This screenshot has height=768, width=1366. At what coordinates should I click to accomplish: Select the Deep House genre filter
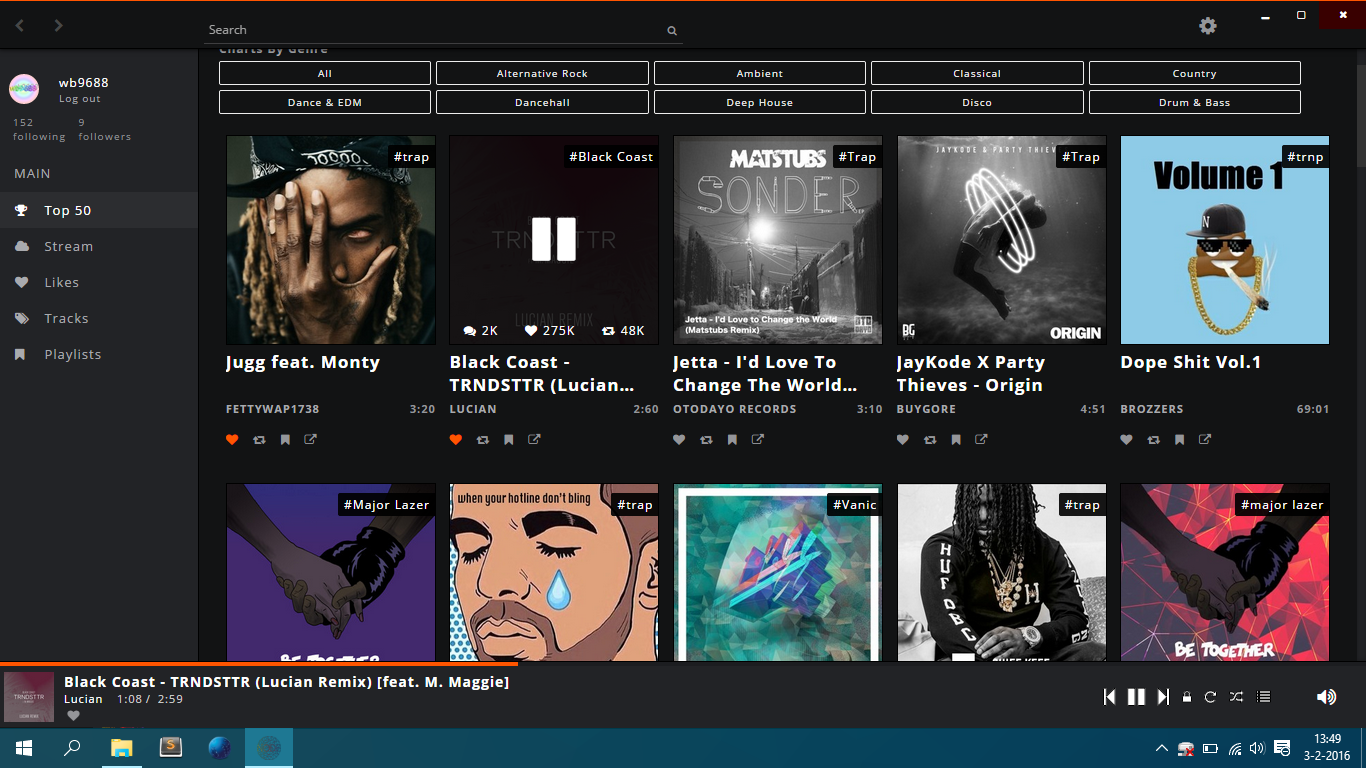pyautogui.click(x=759, y=102)
